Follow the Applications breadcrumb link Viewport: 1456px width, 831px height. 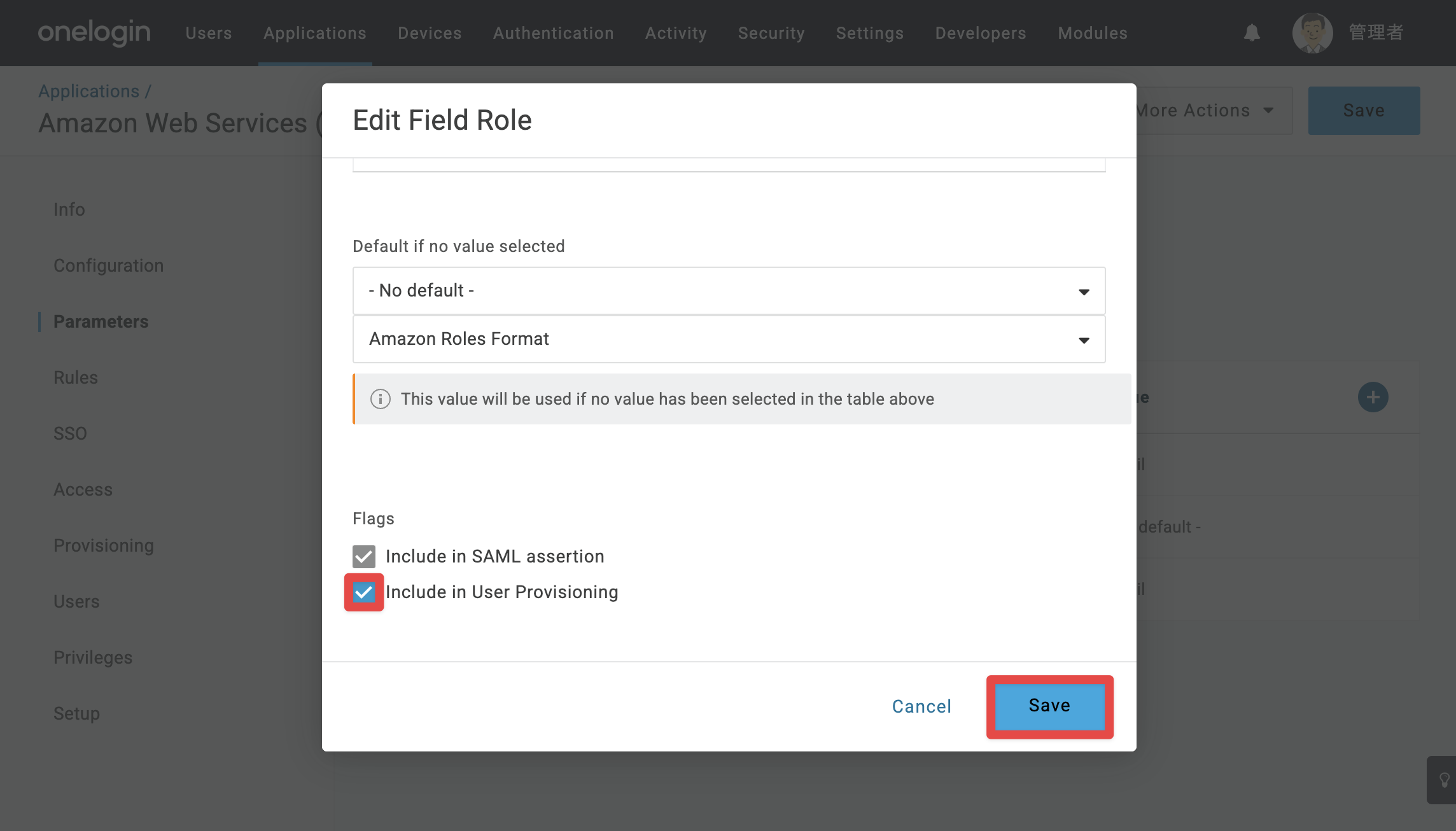click(89, 91)
